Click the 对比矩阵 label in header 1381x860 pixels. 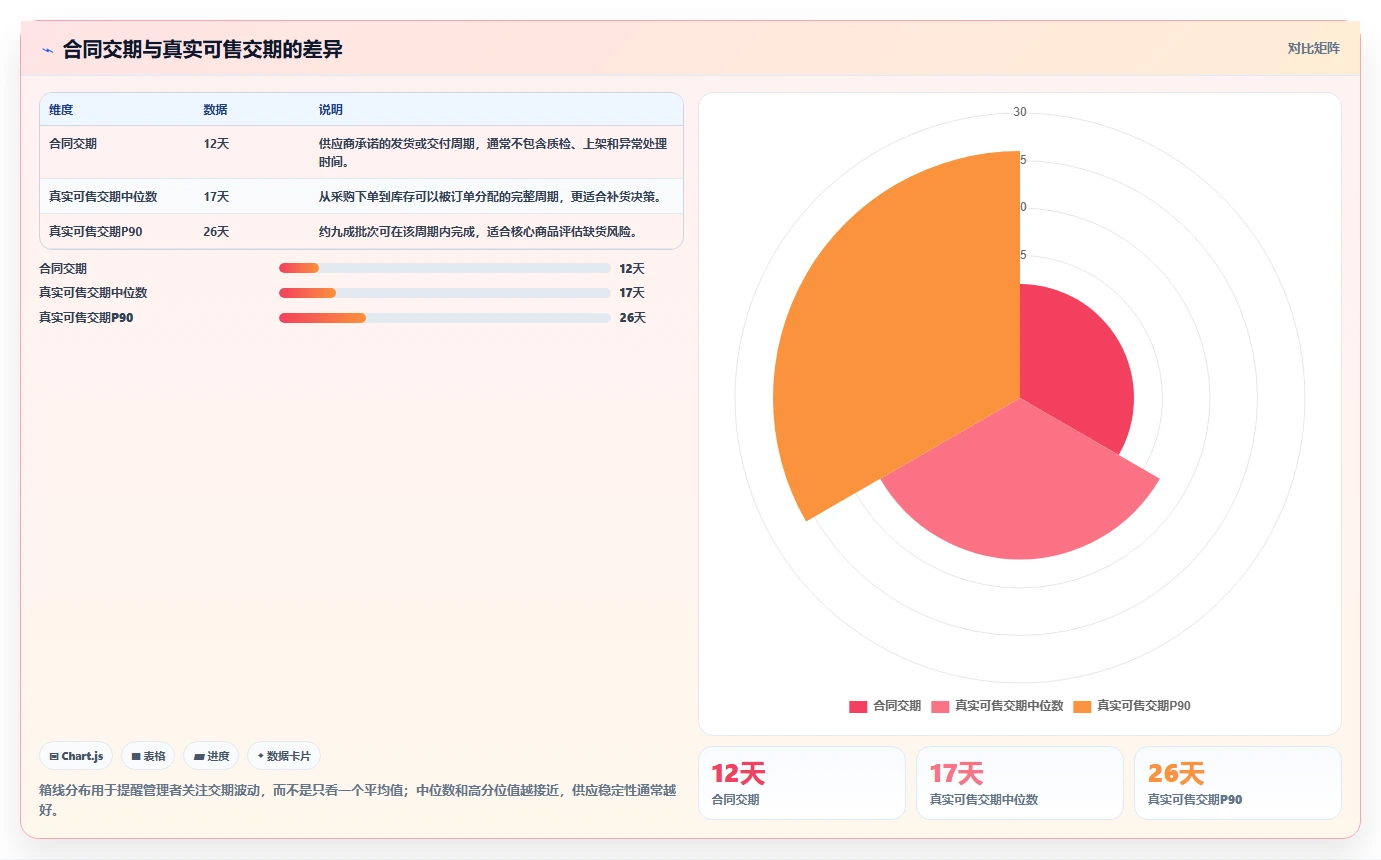coord(1313,48)
